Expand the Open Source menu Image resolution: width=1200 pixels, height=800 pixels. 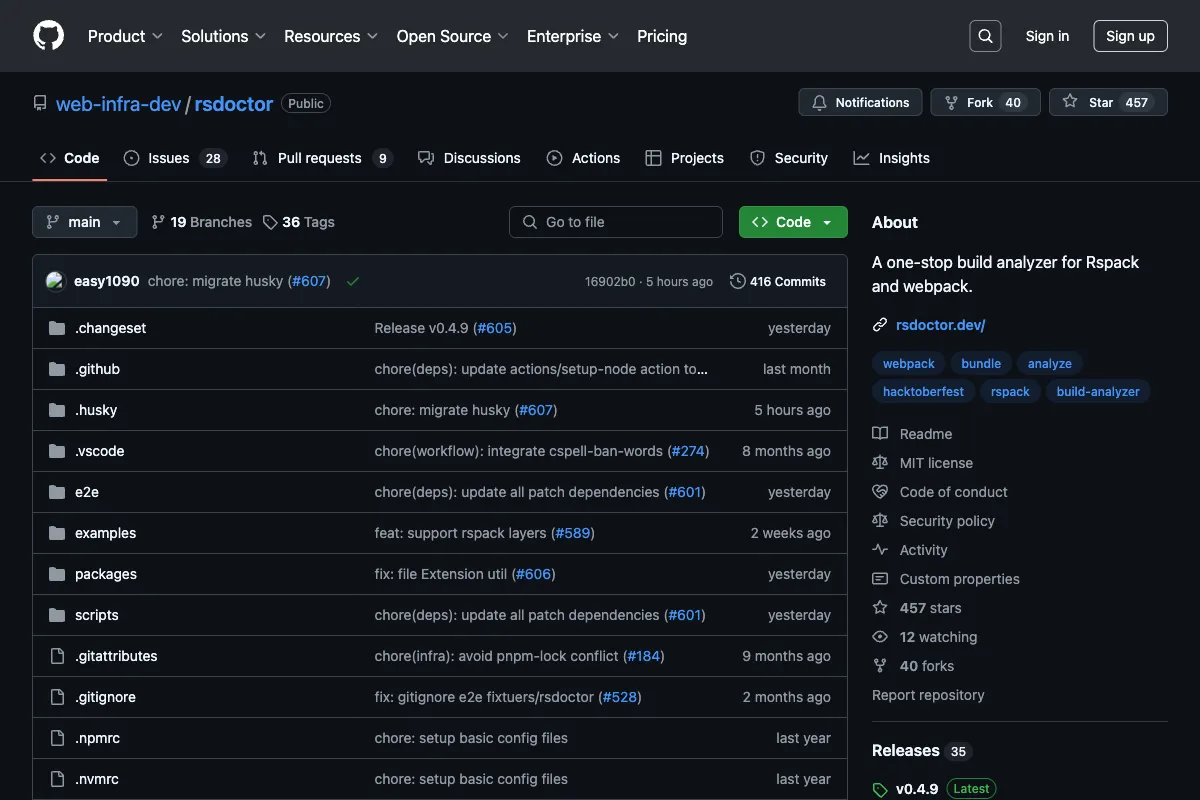[x=453, y=36]
